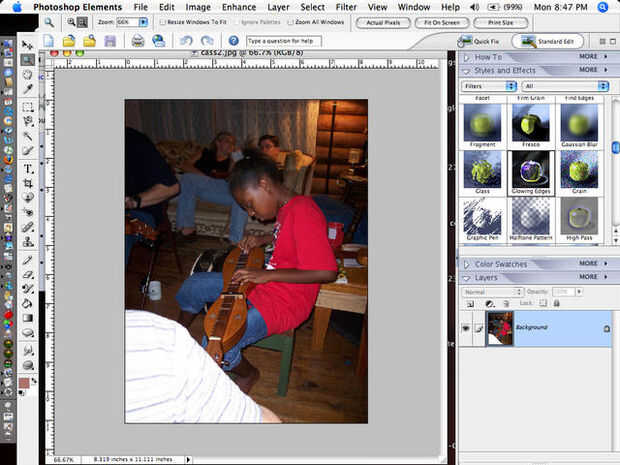This screenshot has width=620, height=465.
Task: Open the Filters category dropdown
Action: [489, 86]
